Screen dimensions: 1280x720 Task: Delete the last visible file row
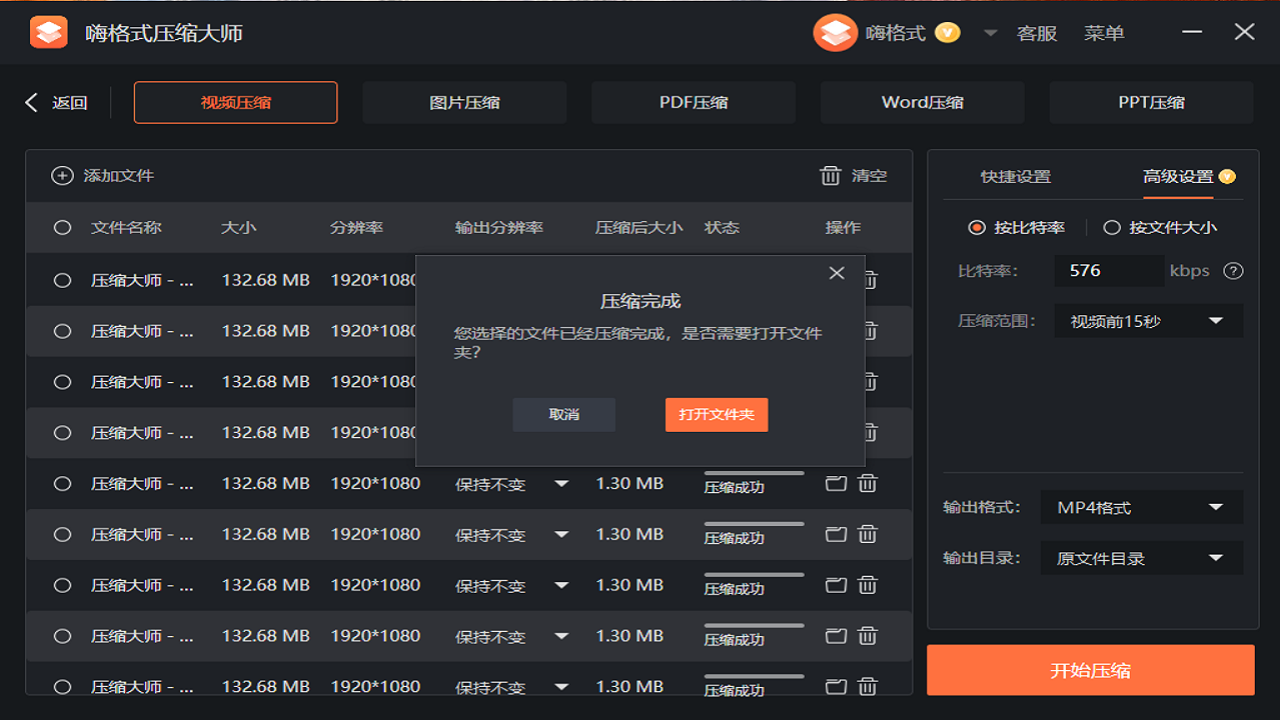point(868,686)
